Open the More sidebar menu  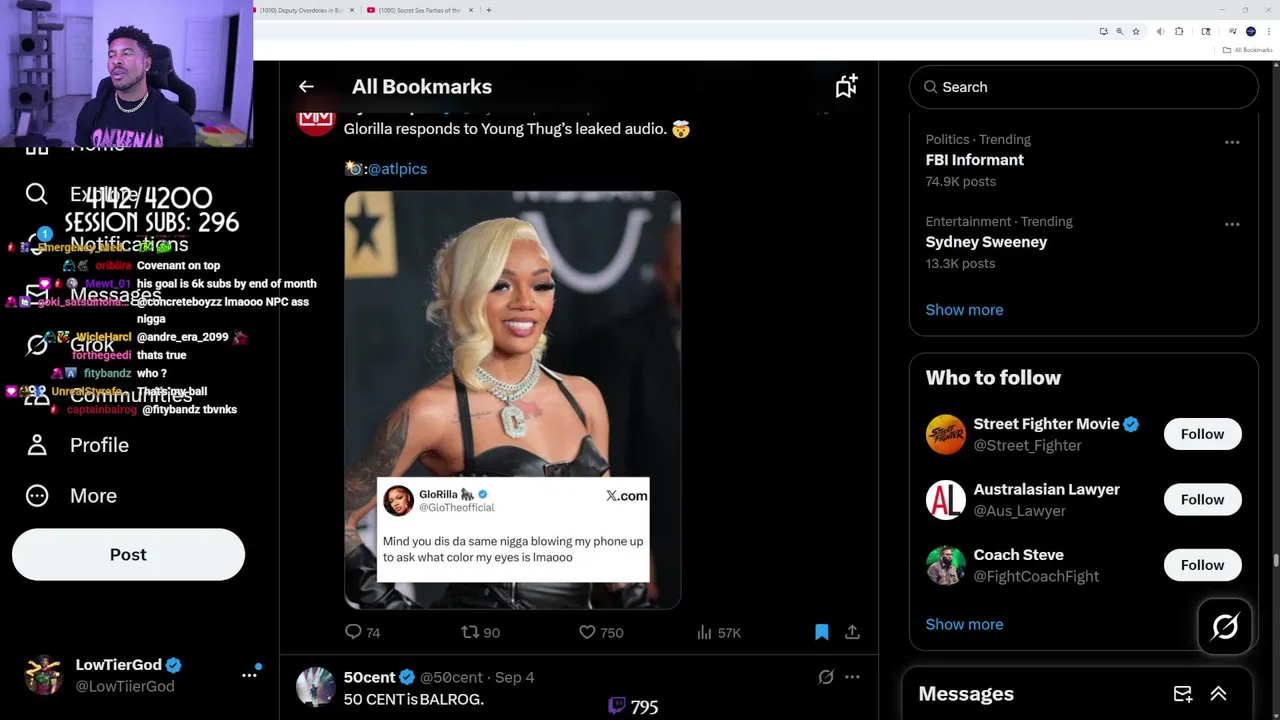pos(71,495)
